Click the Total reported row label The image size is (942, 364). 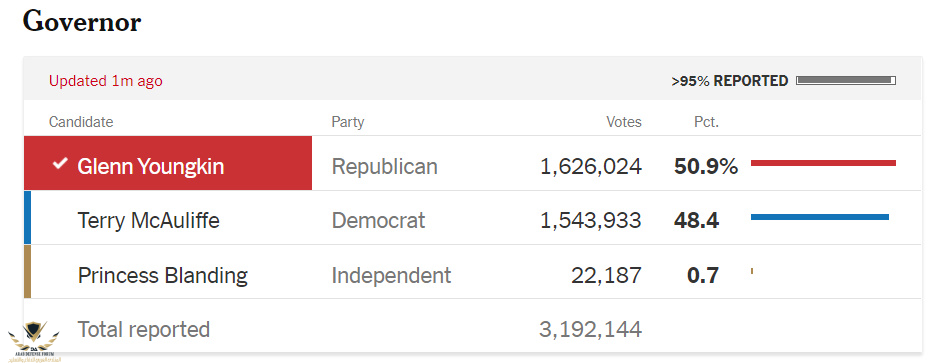point(144,329)
